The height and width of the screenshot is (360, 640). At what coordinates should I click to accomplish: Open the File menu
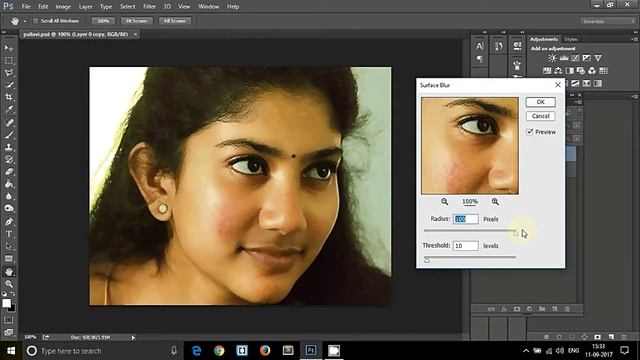point(26,7)
